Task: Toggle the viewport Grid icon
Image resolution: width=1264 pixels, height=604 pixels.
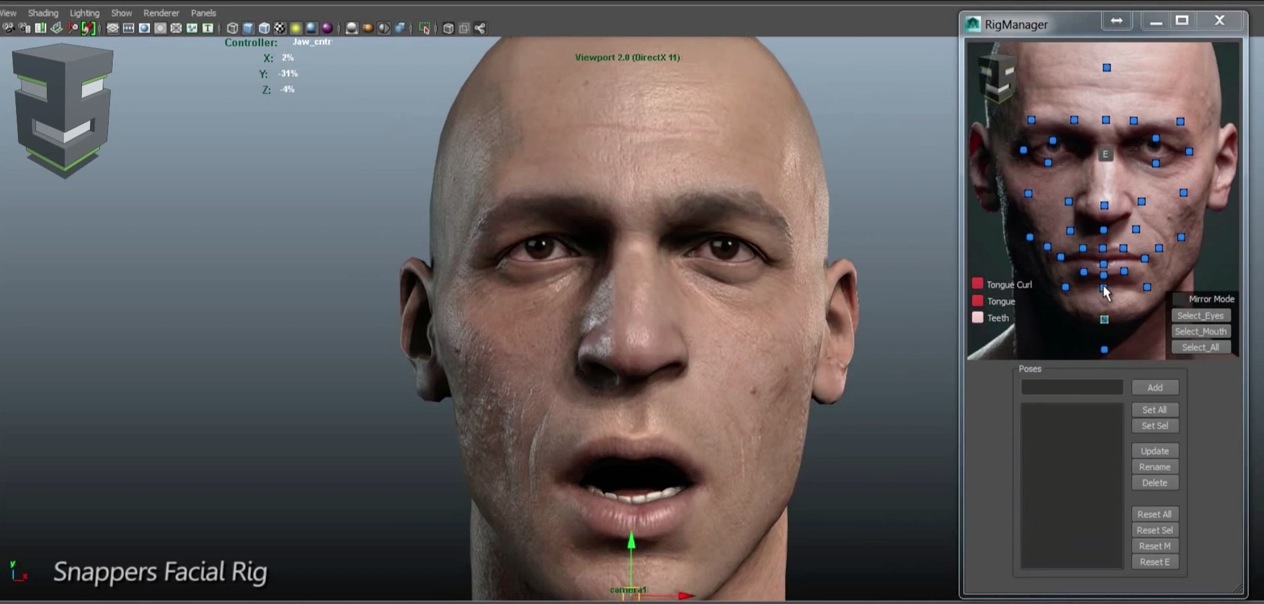Action: 113,28
